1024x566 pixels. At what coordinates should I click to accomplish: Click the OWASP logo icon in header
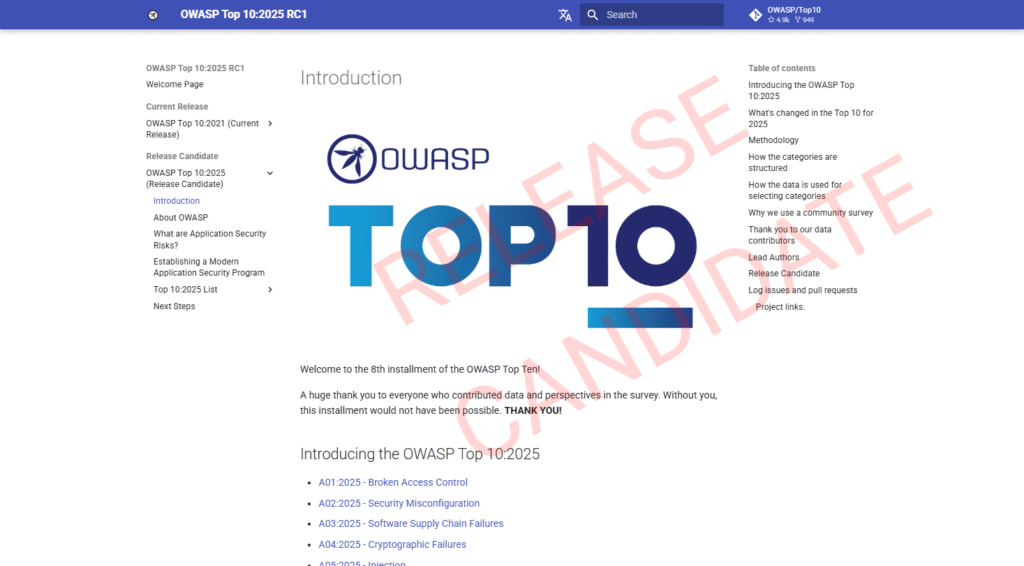153,15
